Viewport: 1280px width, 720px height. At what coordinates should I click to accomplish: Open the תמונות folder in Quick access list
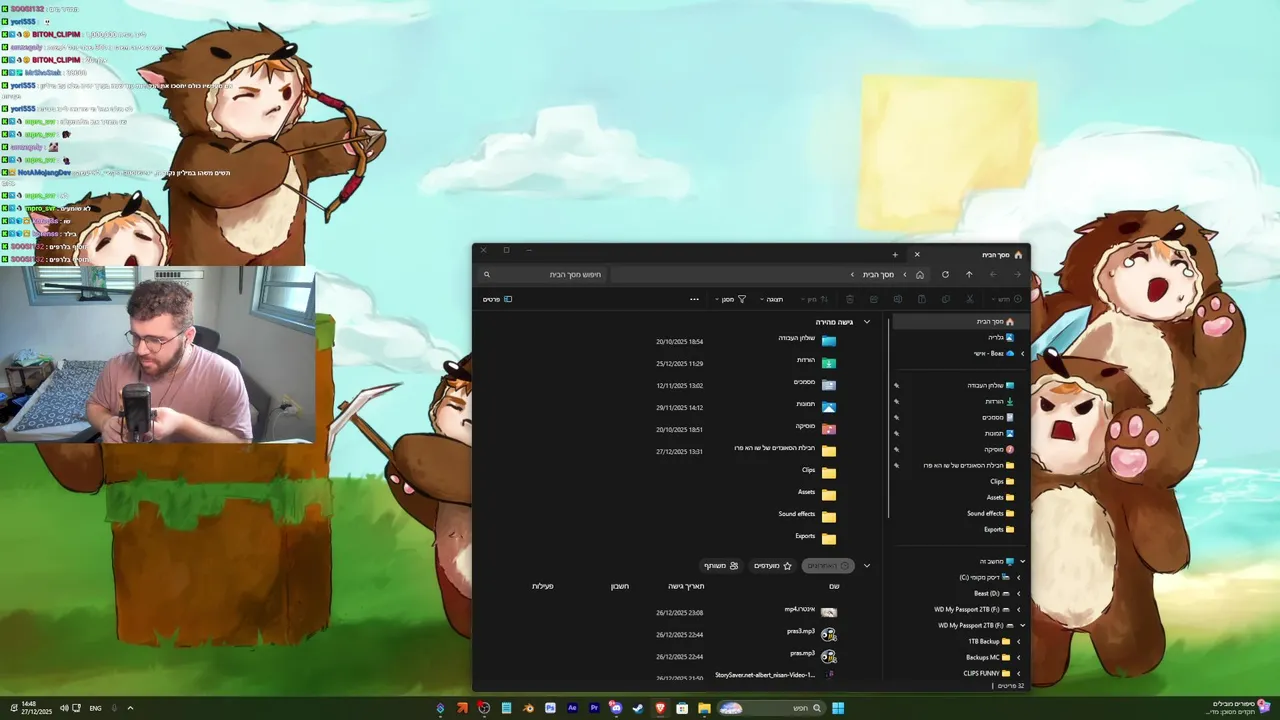pyautogui.click(x=816, y=406)
